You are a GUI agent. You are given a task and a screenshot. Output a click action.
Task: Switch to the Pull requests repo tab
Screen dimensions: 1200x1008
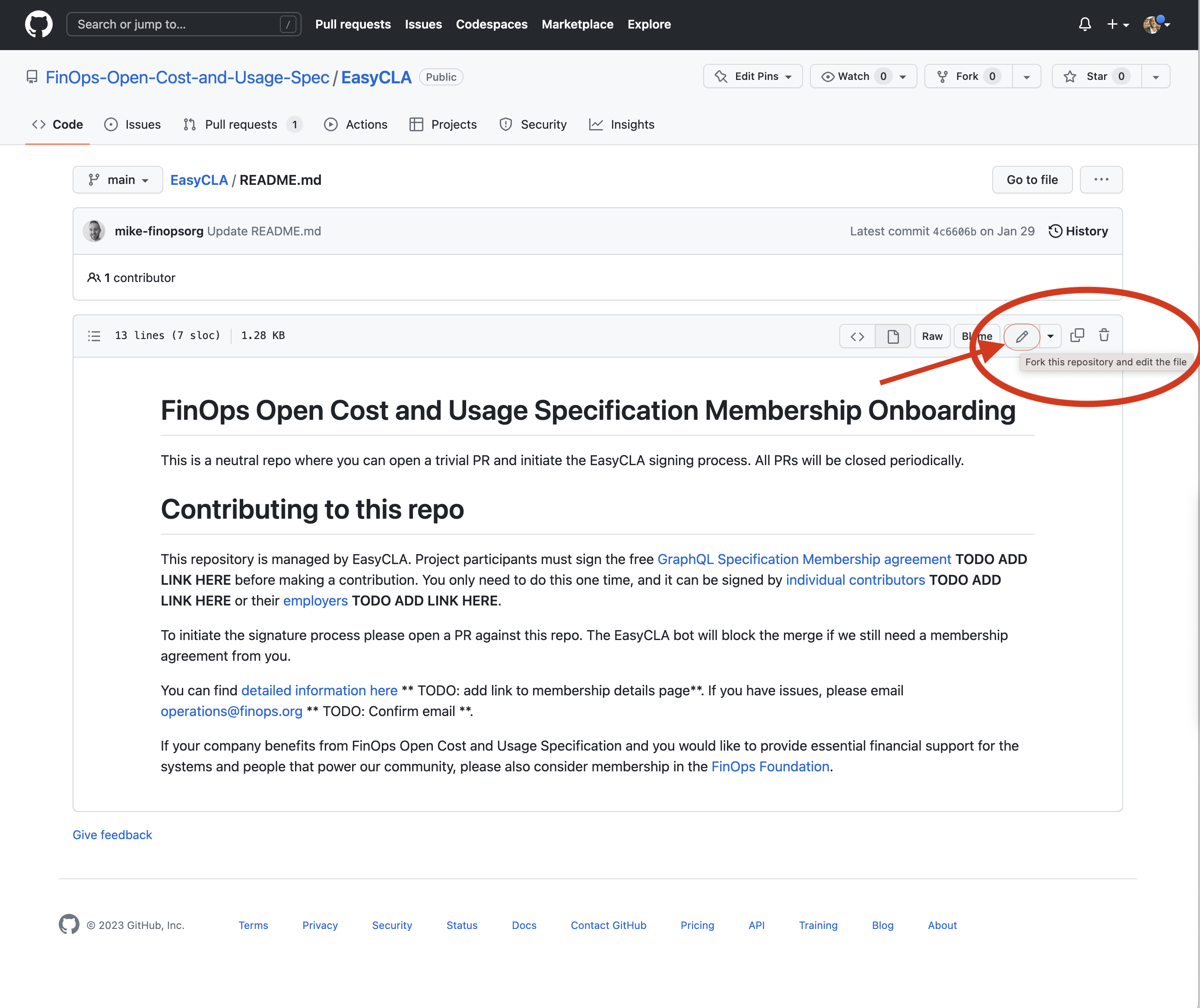pyautogui.click(x=242, y=124)
